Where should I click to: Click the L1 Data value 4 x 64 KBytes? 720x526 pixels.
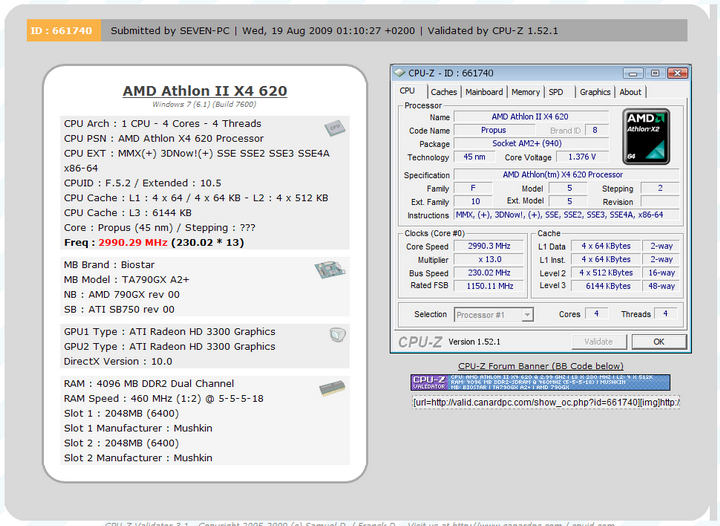pos(606,246)
